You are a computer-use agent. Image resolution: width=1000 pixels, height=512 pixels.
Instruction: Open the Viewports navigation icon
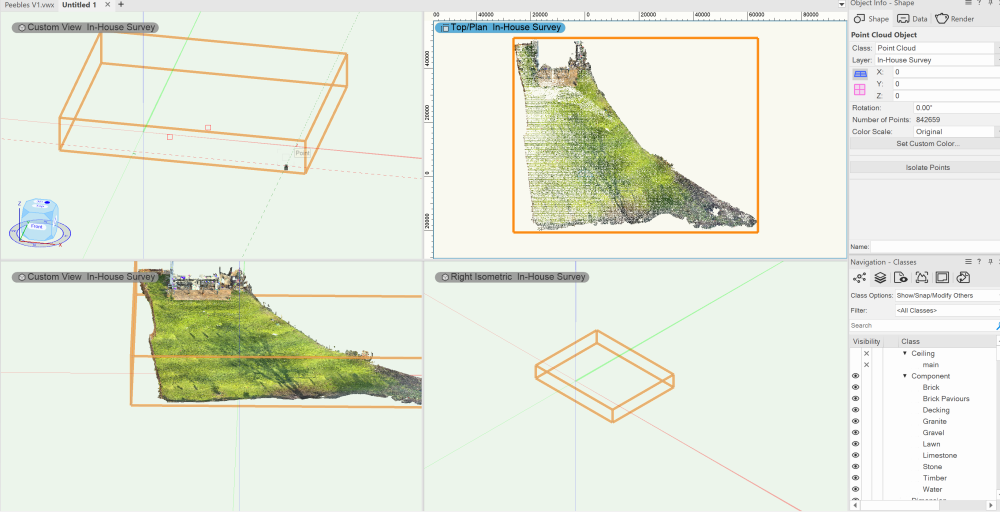coord(921,277)
